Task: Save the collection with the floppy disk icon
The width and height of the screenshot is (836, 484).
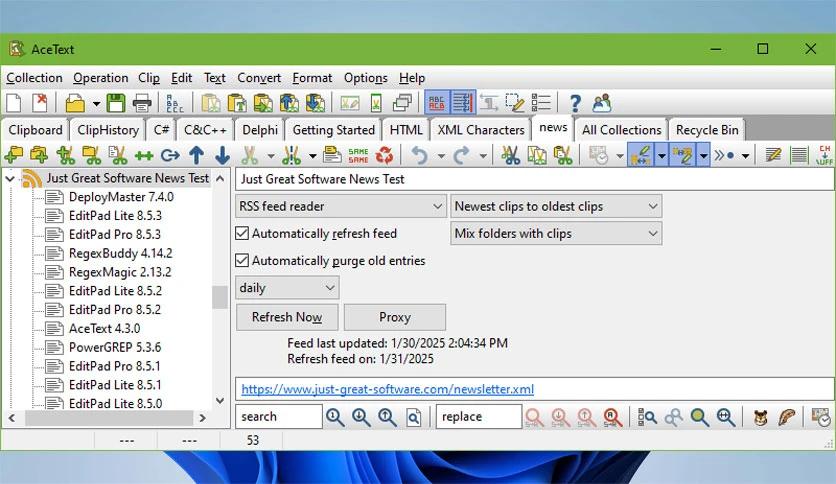Action: pos(116,103)
